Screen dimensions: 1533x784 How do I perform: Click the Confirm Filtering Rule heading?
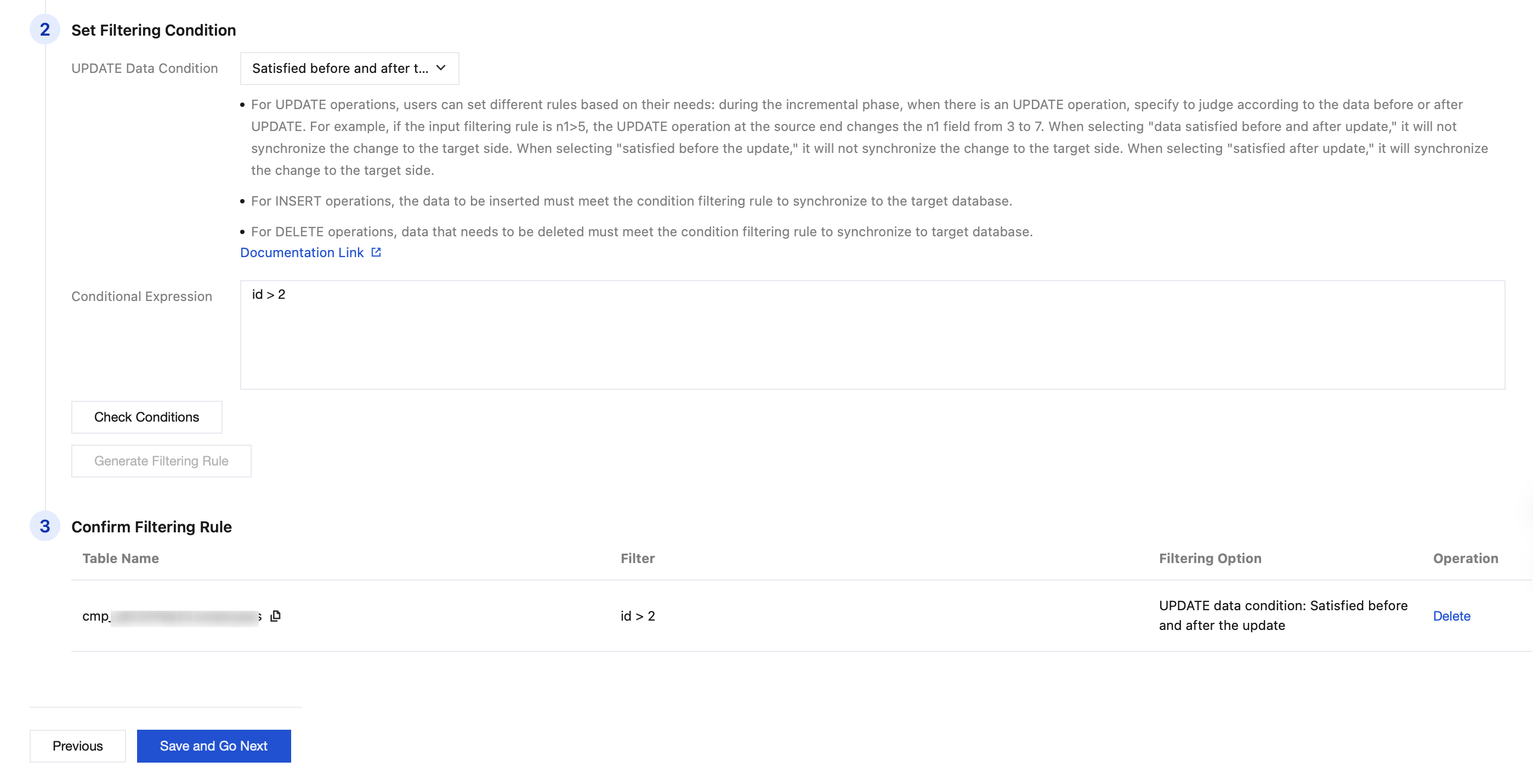coord(151,527)
